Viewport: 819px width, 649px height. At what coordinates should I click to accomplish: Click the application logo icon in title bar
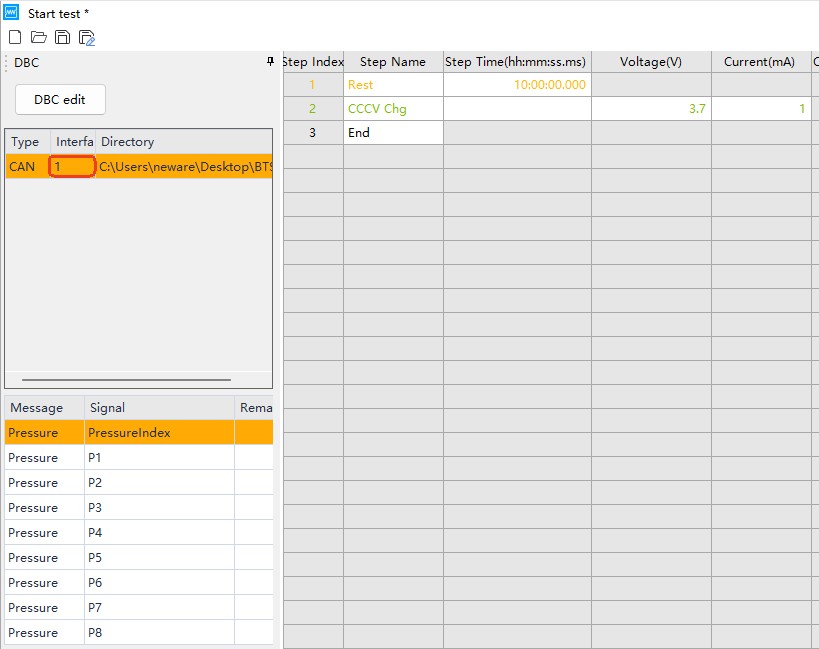[11, 13]
